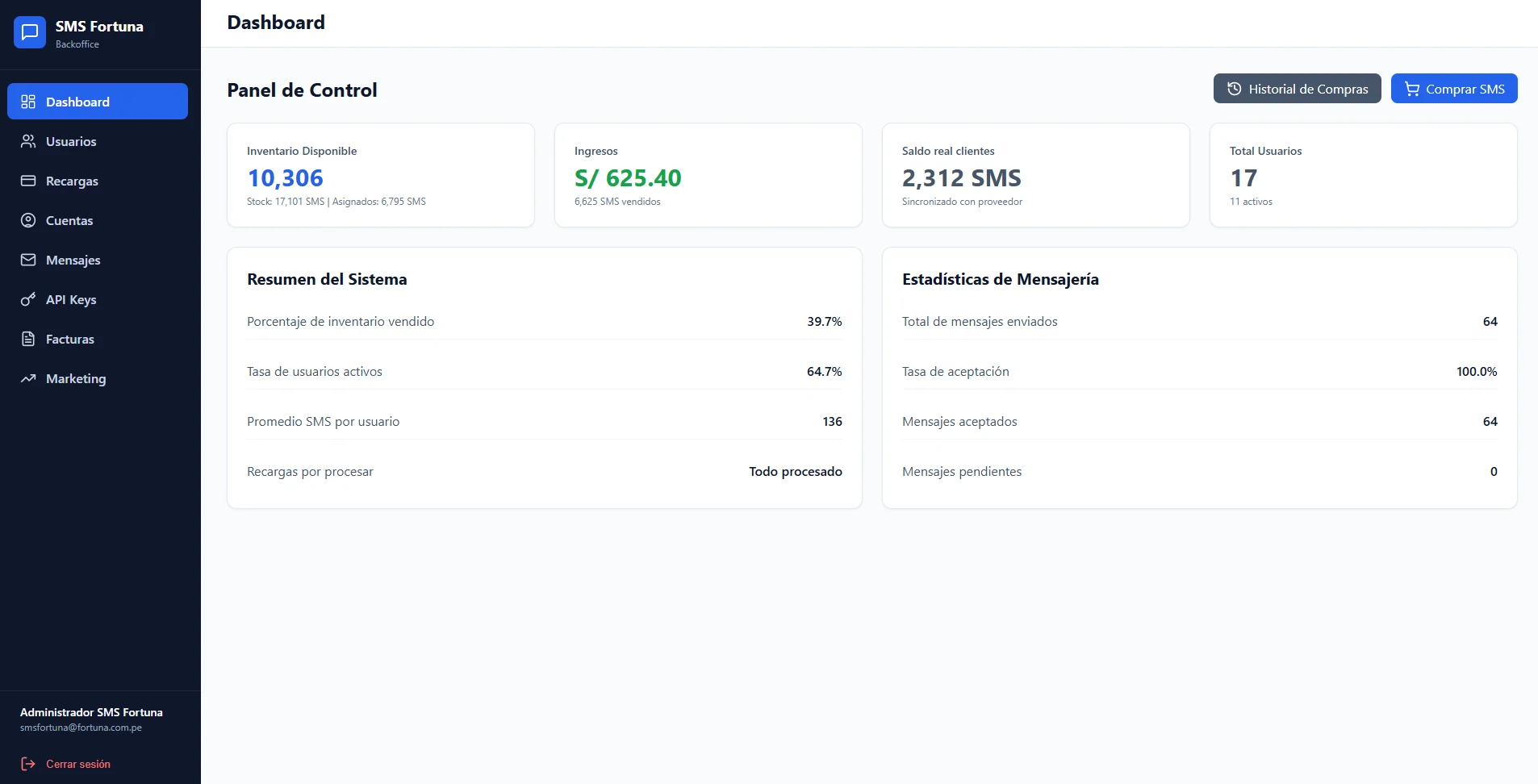This screenshot has height=784, width=1538.
Task: Click 'Tasa de usuarios activos' row label
Action: [315, 371]
